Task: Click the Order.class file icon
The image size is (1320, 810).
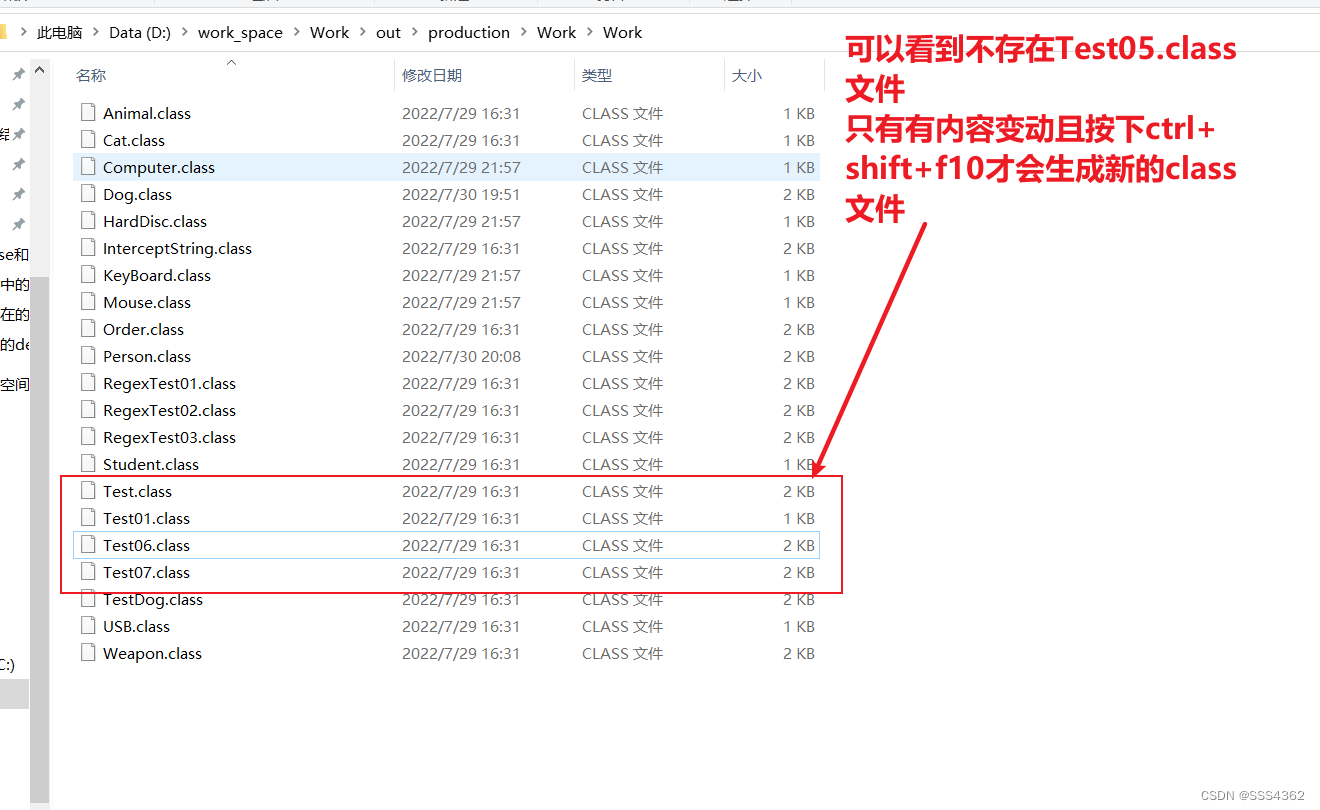Action: [88, 329]
